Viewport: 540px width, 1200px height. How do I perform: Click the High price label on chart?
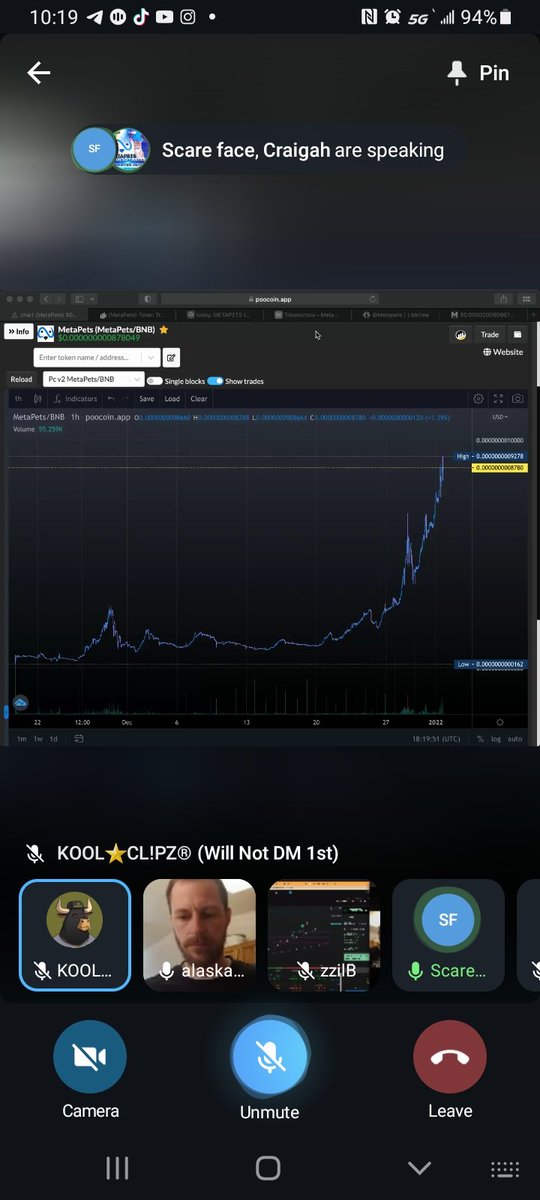coord(490,457)
